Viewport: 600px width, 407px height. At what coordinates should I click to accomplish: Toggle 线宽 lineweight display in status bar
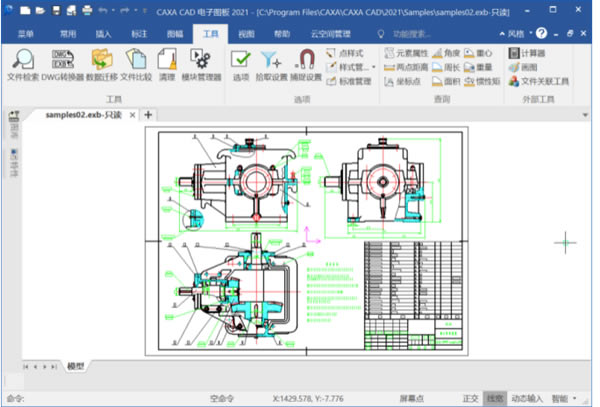[x=495, y=399]
